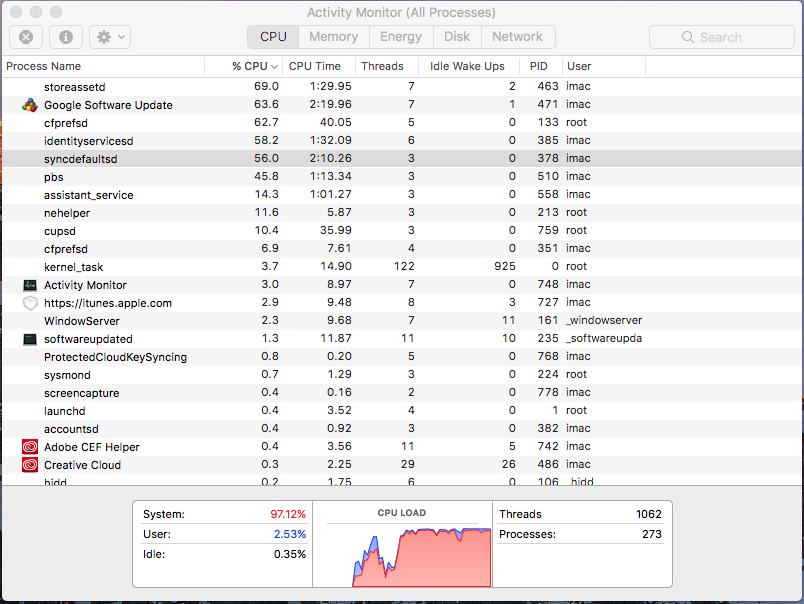Screen dimensions: 804x604
Task: Switch to the CPU tab
Action: (273, 37)
